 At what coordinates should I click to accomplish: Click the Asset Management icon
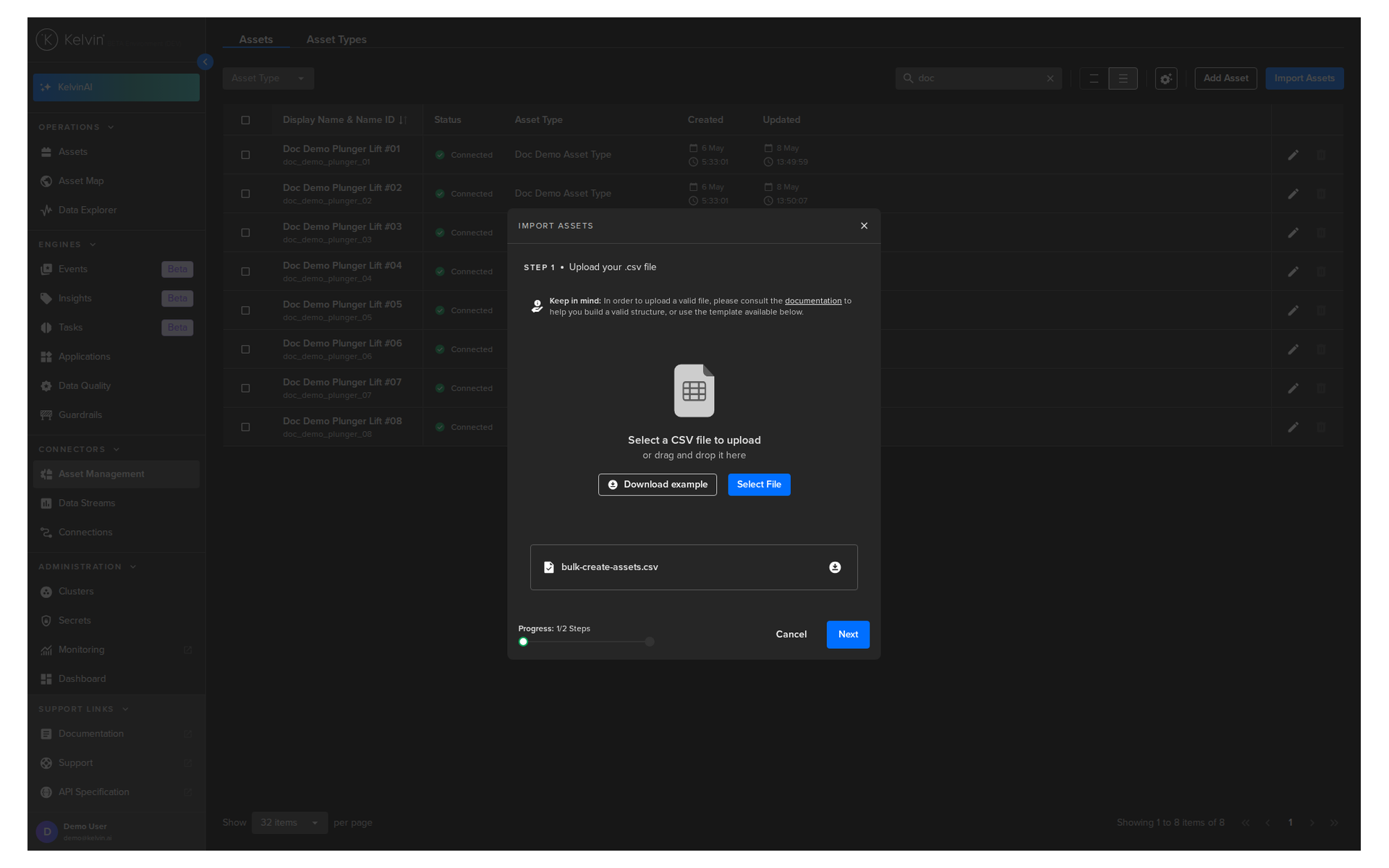click(x=46, y=475)
